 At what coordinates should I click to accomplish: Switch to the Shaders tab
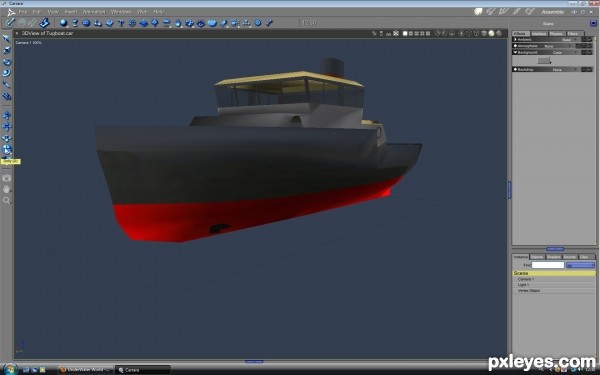pos(553,257)
